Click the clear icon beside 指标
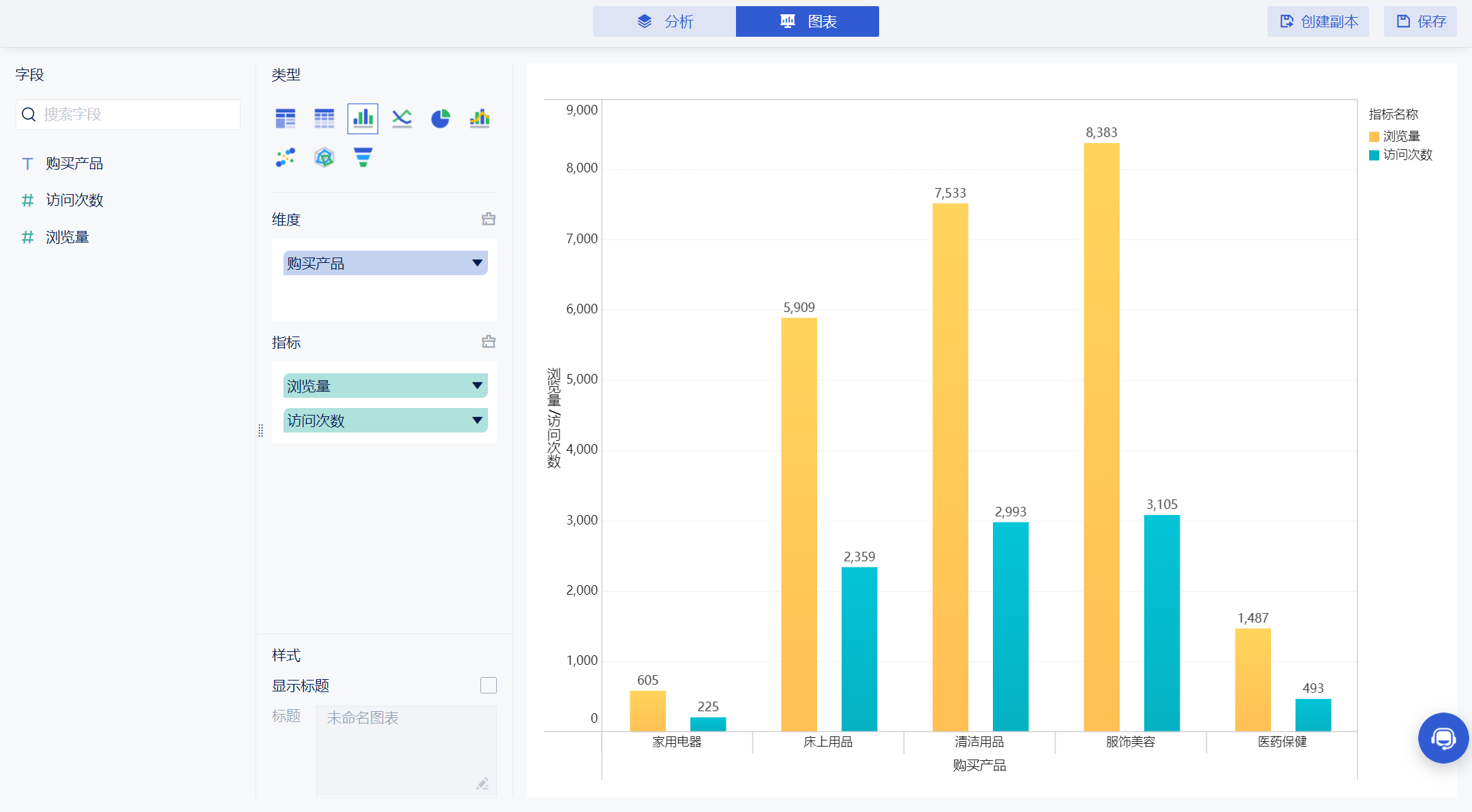 [489, 342]
